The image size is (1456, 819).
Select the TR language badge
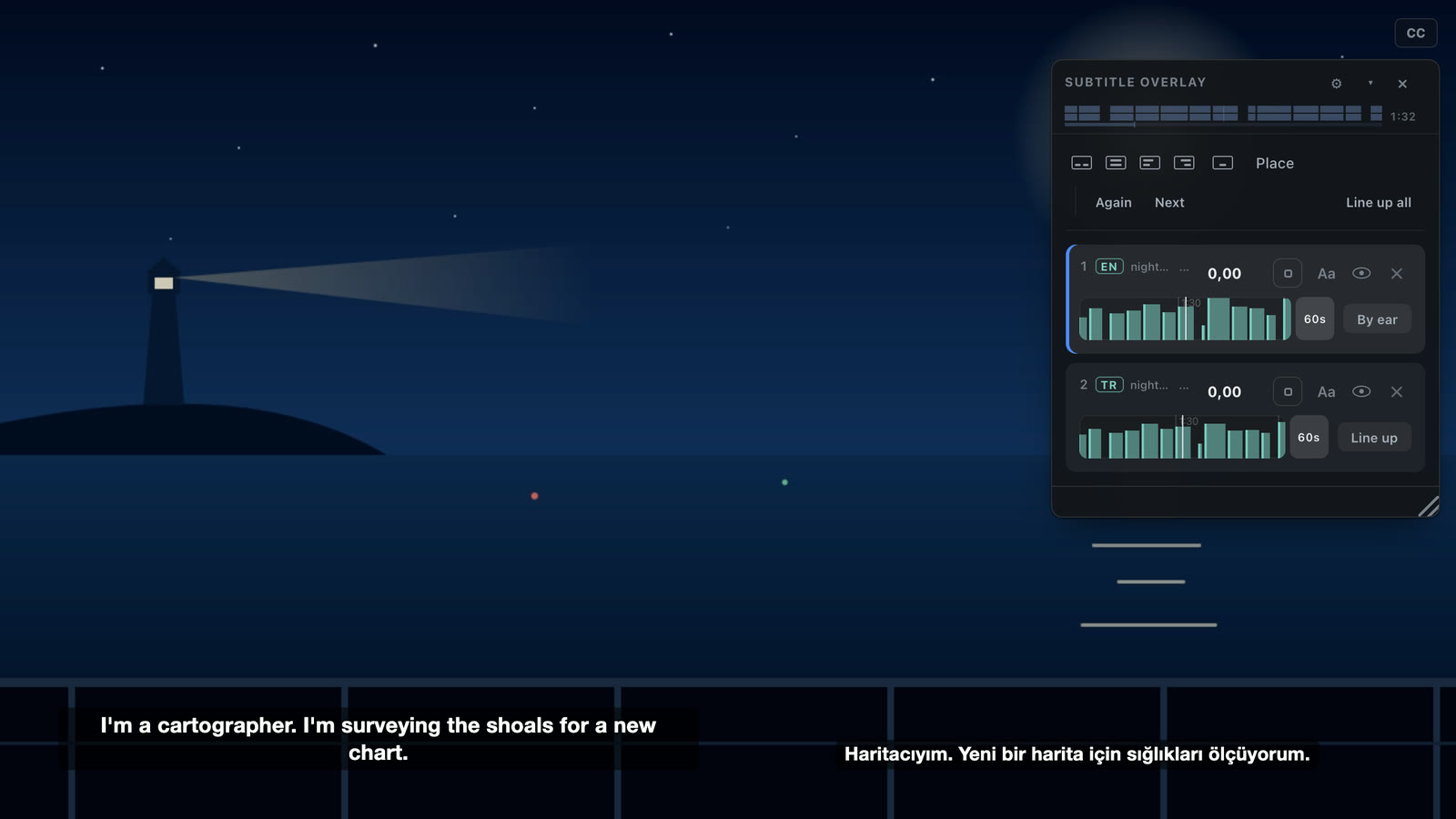pos(1108,385)
